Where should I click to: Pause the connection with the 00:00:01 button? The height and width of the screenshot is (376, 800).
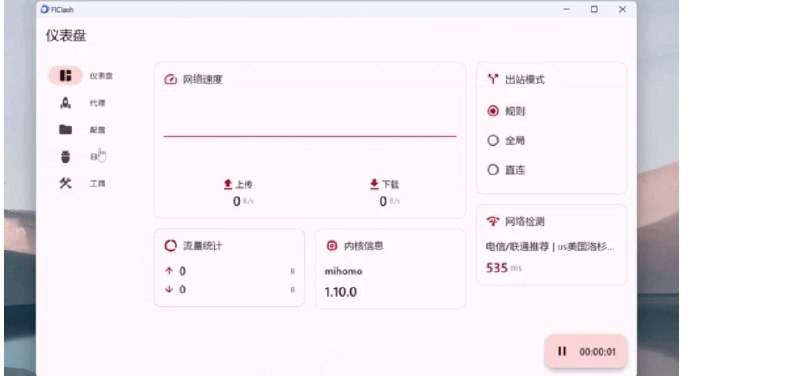click(586, 352)
